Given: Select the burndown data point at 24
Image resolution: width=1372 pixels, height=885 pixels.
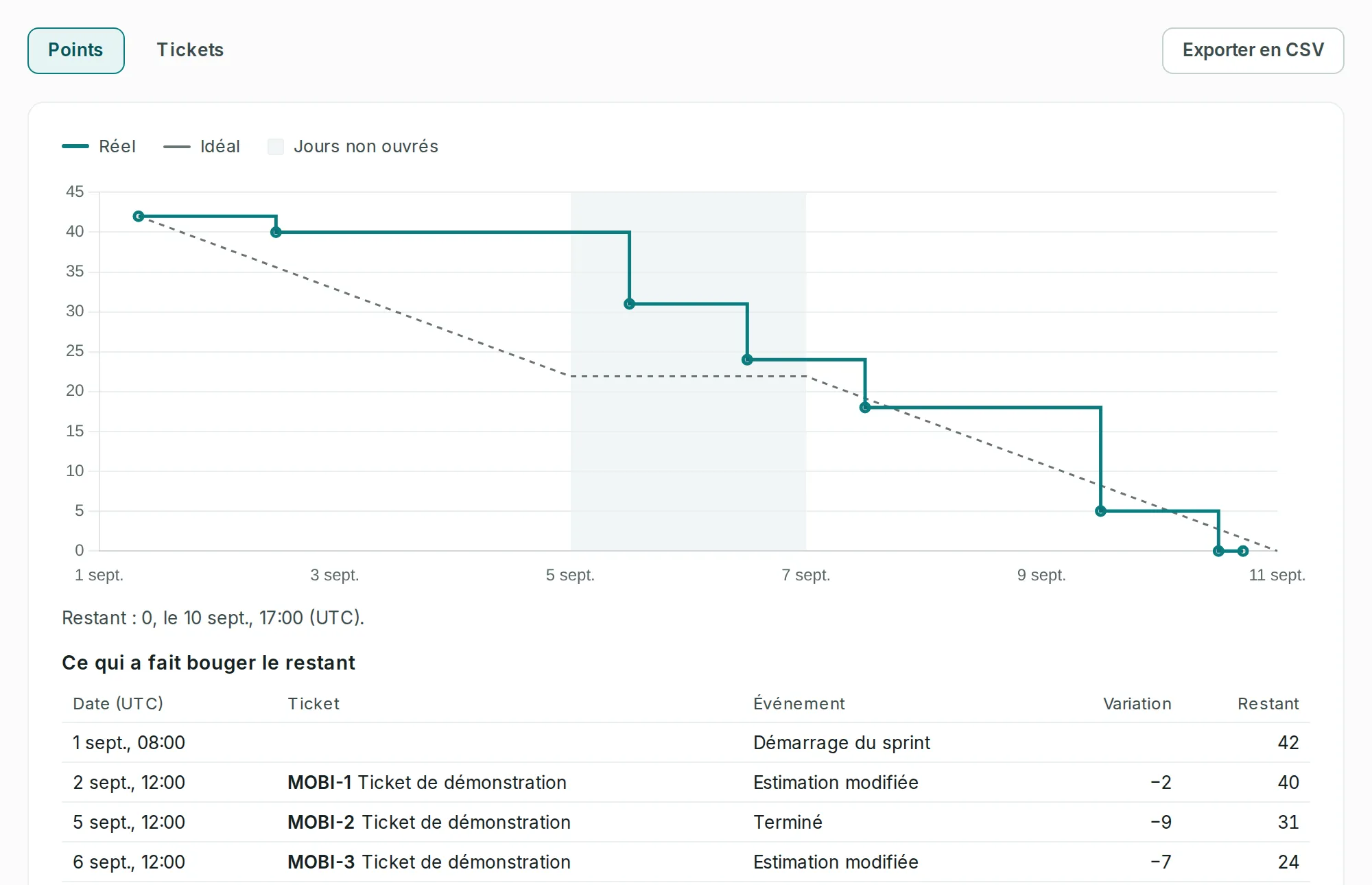Looking at the screenshot, I should pyautogui.click(x=747, y=359).
